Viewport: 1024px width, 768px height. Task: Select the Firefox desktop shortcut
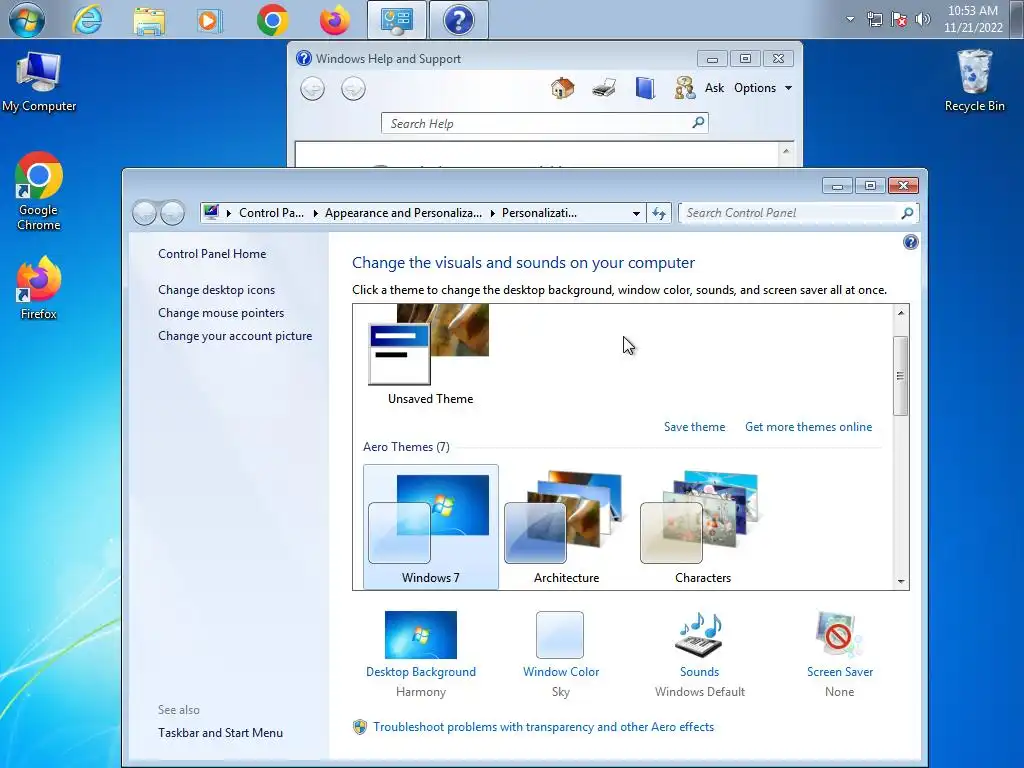pyautogui.click(x=39, y=288)
